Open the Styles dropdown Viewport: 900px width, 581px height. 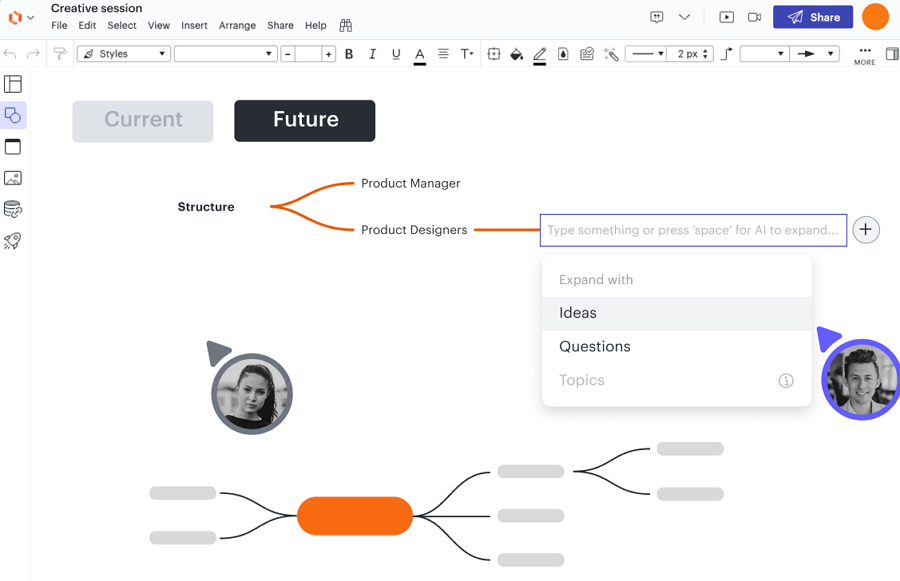[124, 54]
